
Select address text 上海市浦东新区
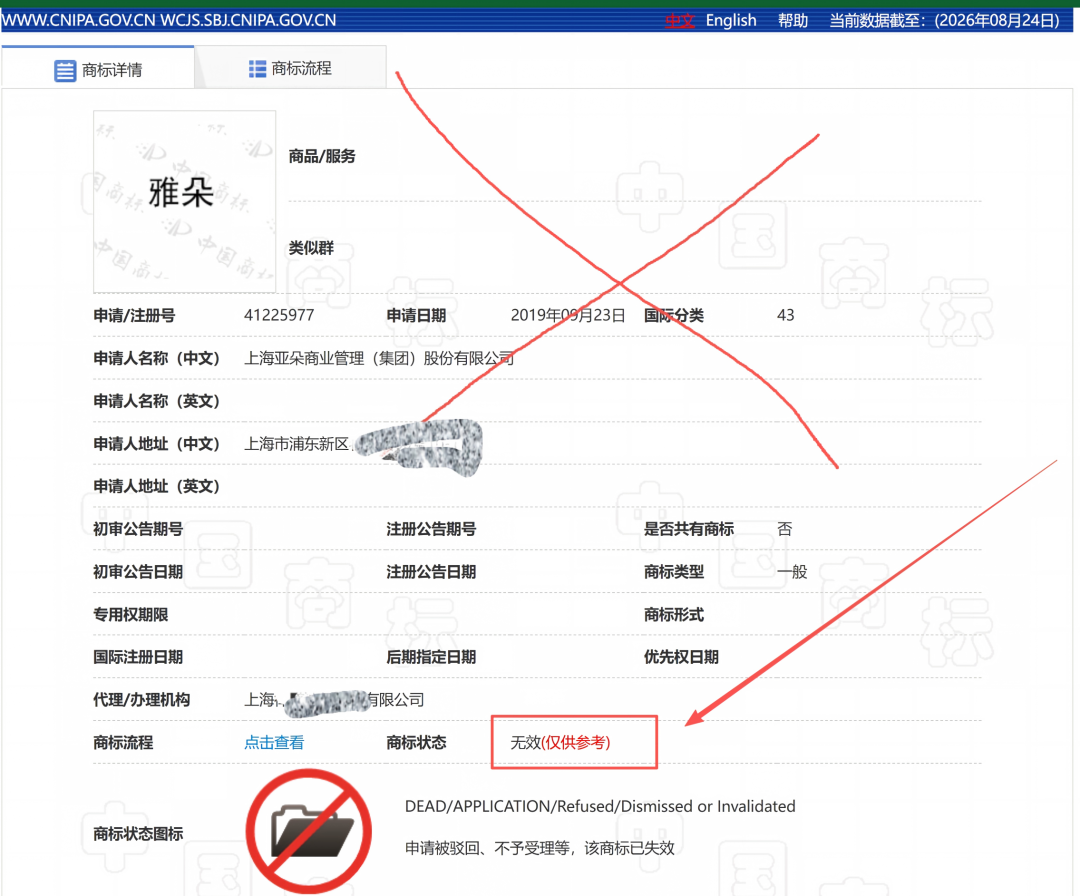pyautogui.click(x=297, y=444)
